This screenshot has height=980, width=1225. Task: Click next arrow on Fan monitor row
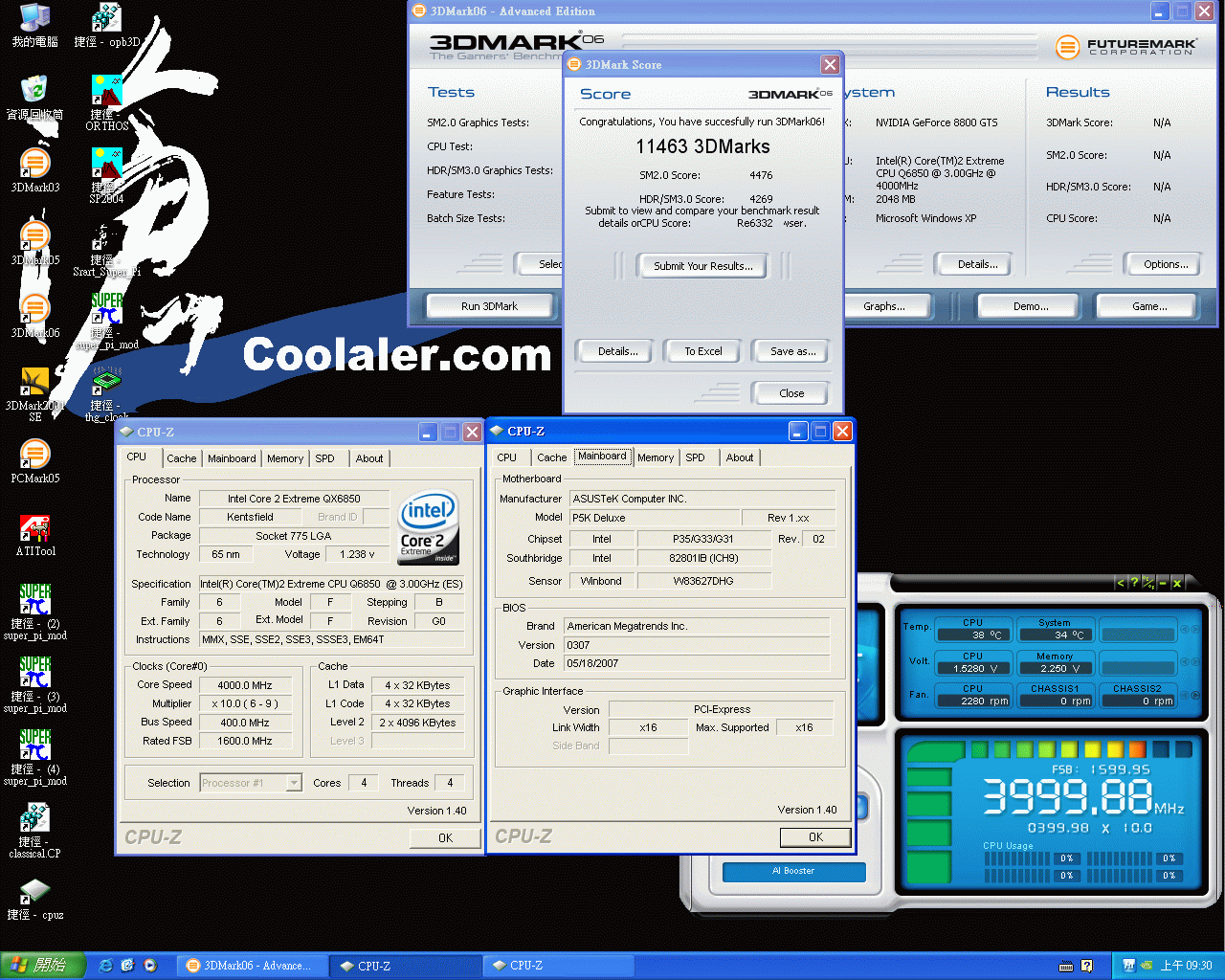1196,695
